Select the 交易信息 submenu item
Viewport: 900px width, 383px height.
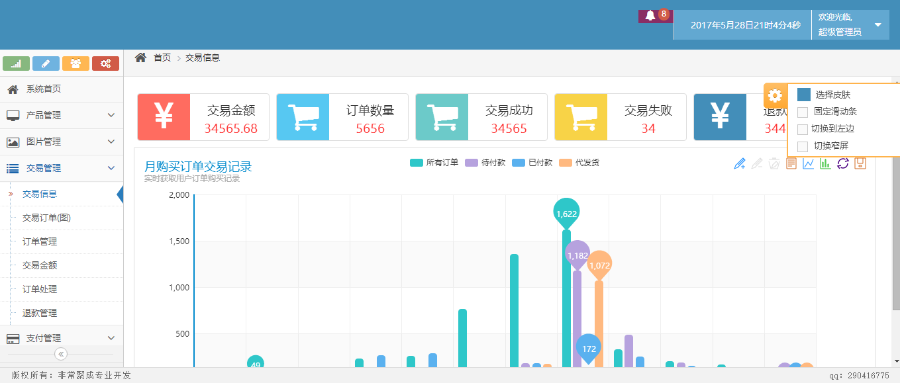(39, 194)
